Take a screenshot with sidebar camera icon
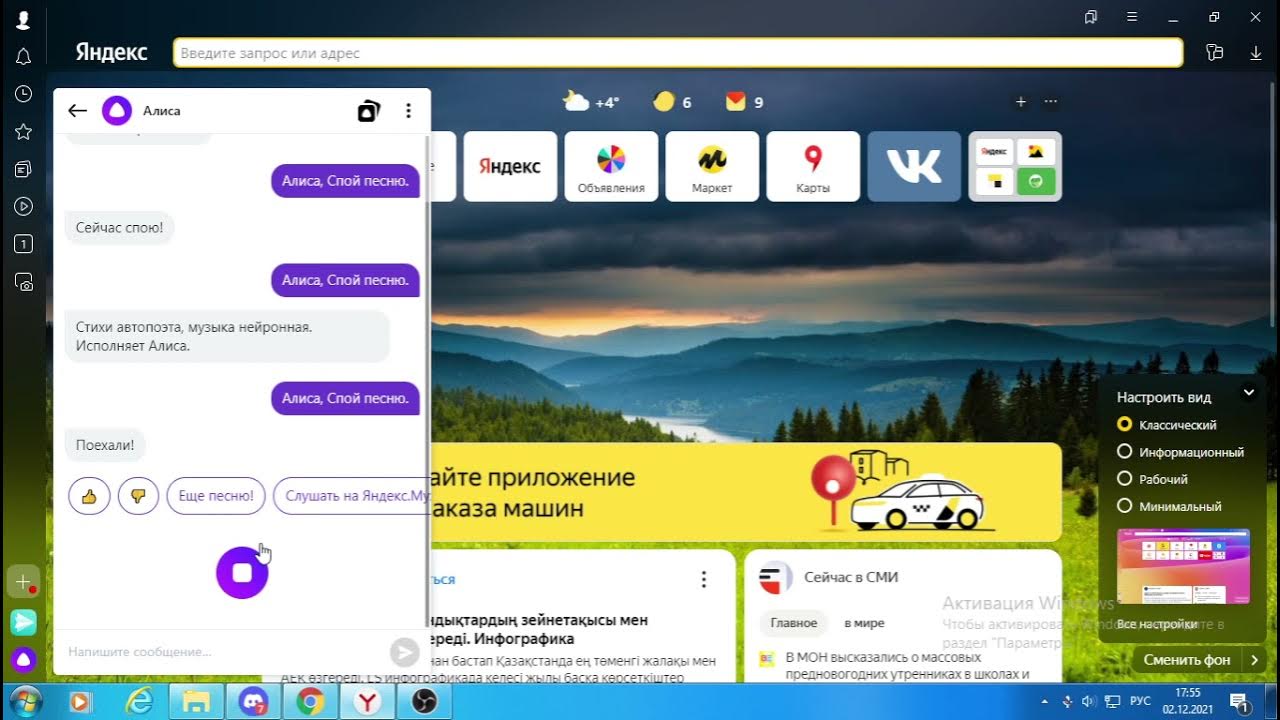The image size is (1280, 720). click(x=24, y=282)
